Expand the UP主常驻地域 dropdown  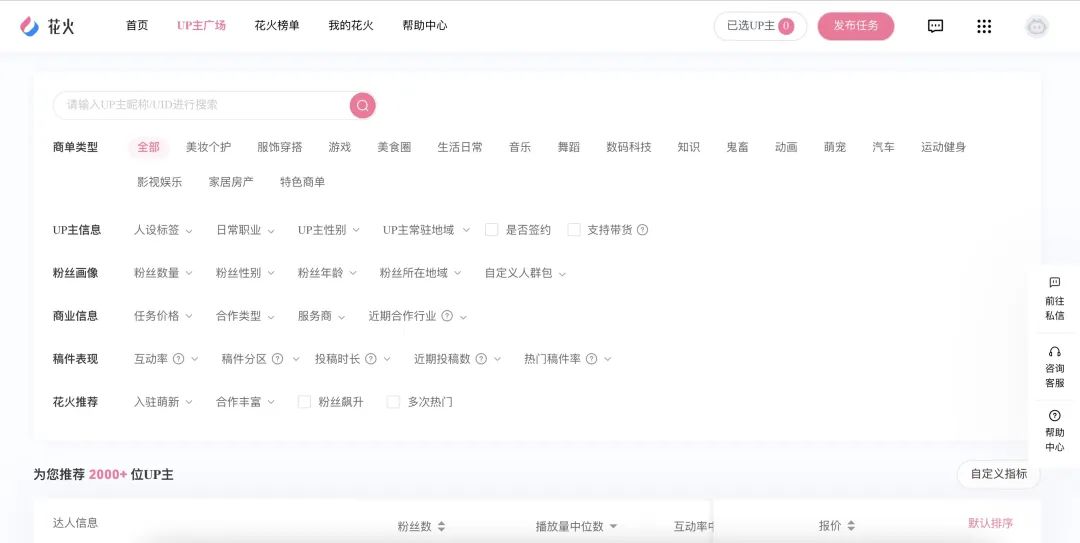point(426,230)
